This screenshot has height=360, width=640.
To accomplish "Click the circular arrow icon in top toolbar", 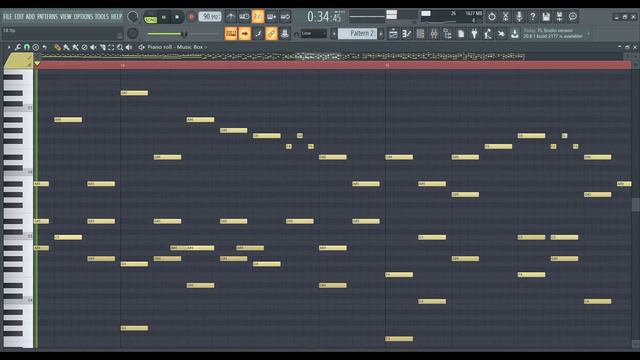I will point(492,17).
